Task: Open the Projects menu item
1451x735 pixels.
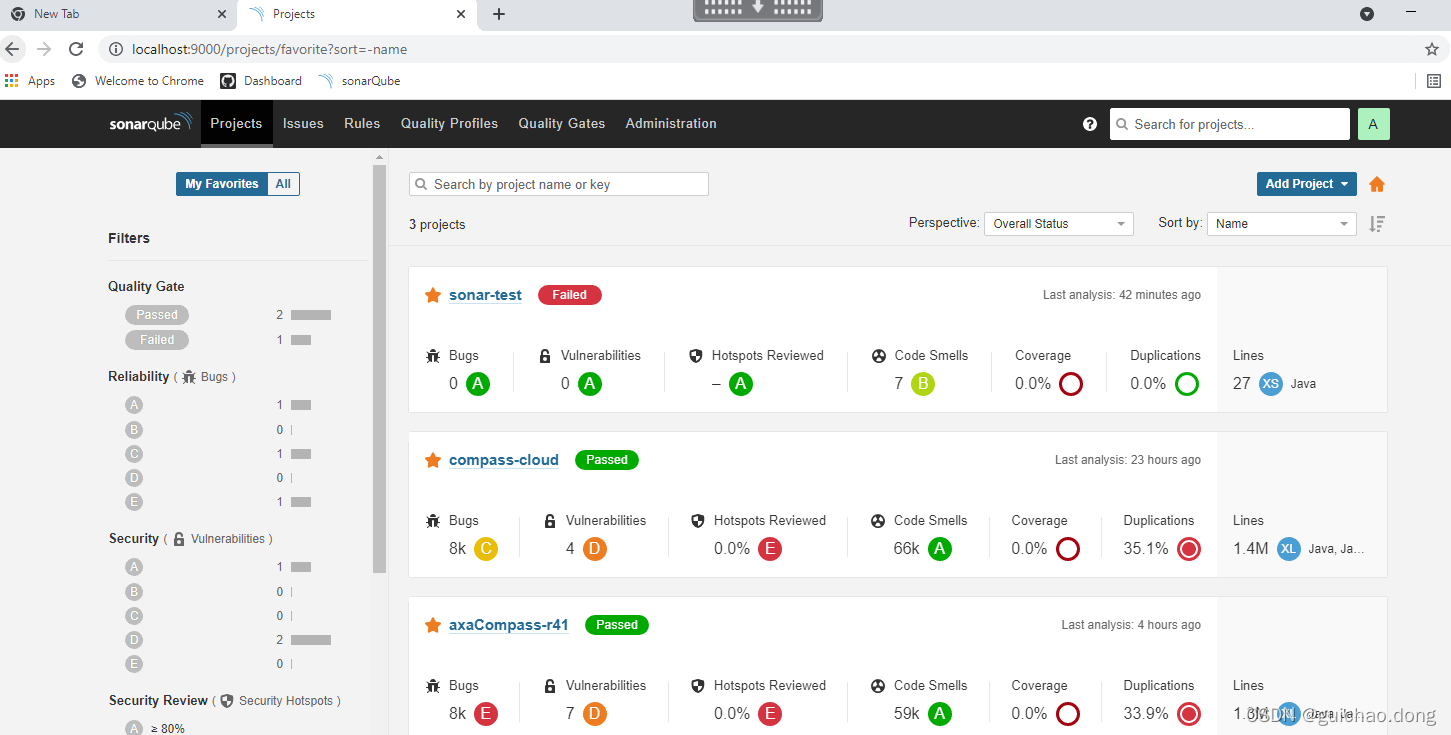Action: tap(236, 124)
